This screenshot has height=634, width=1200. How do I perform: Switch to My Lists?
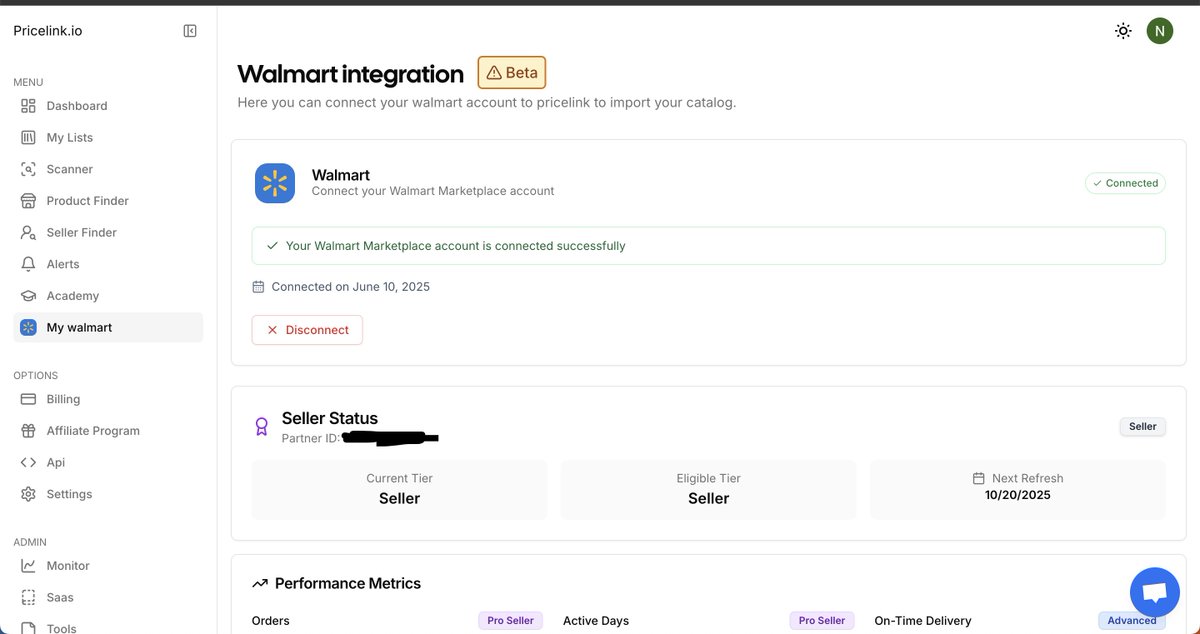click(69, 137)
